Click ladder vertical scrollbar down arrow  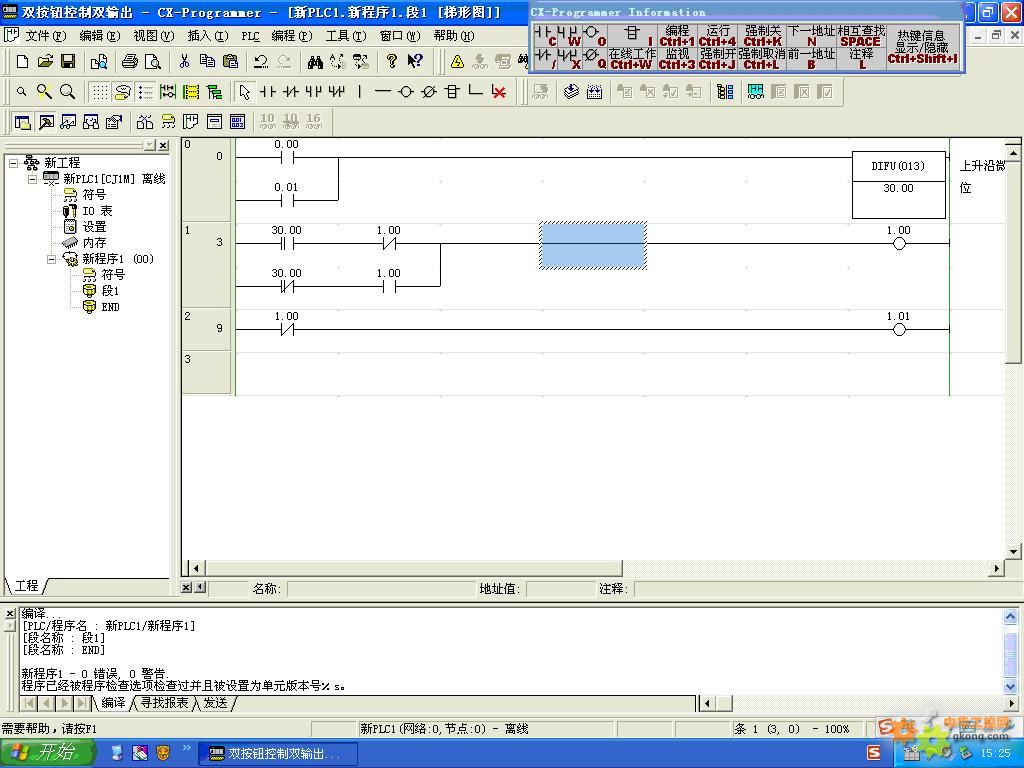(1014, 552)
